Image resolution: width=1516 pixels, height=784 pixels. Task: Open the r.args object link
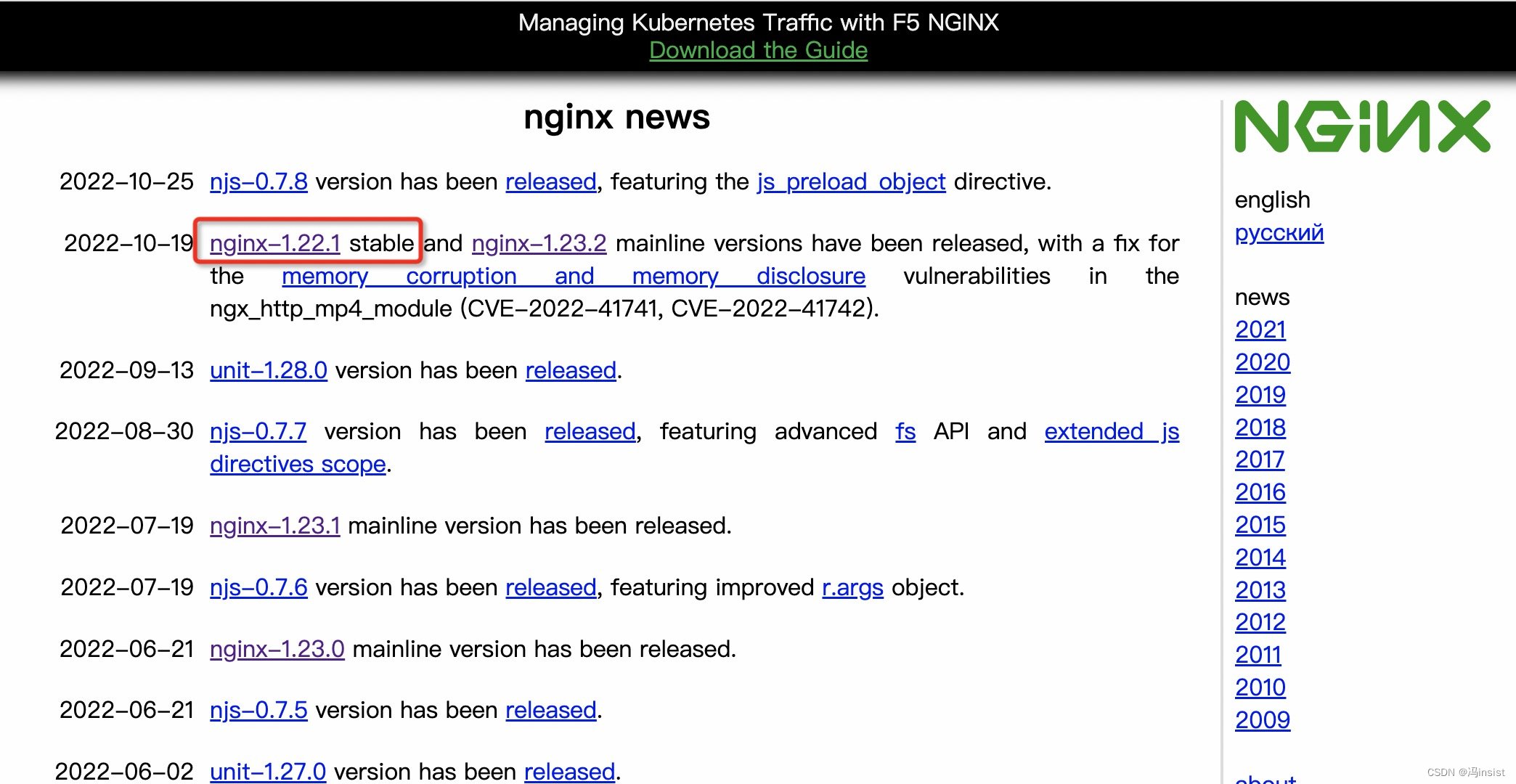pos(852,587)
